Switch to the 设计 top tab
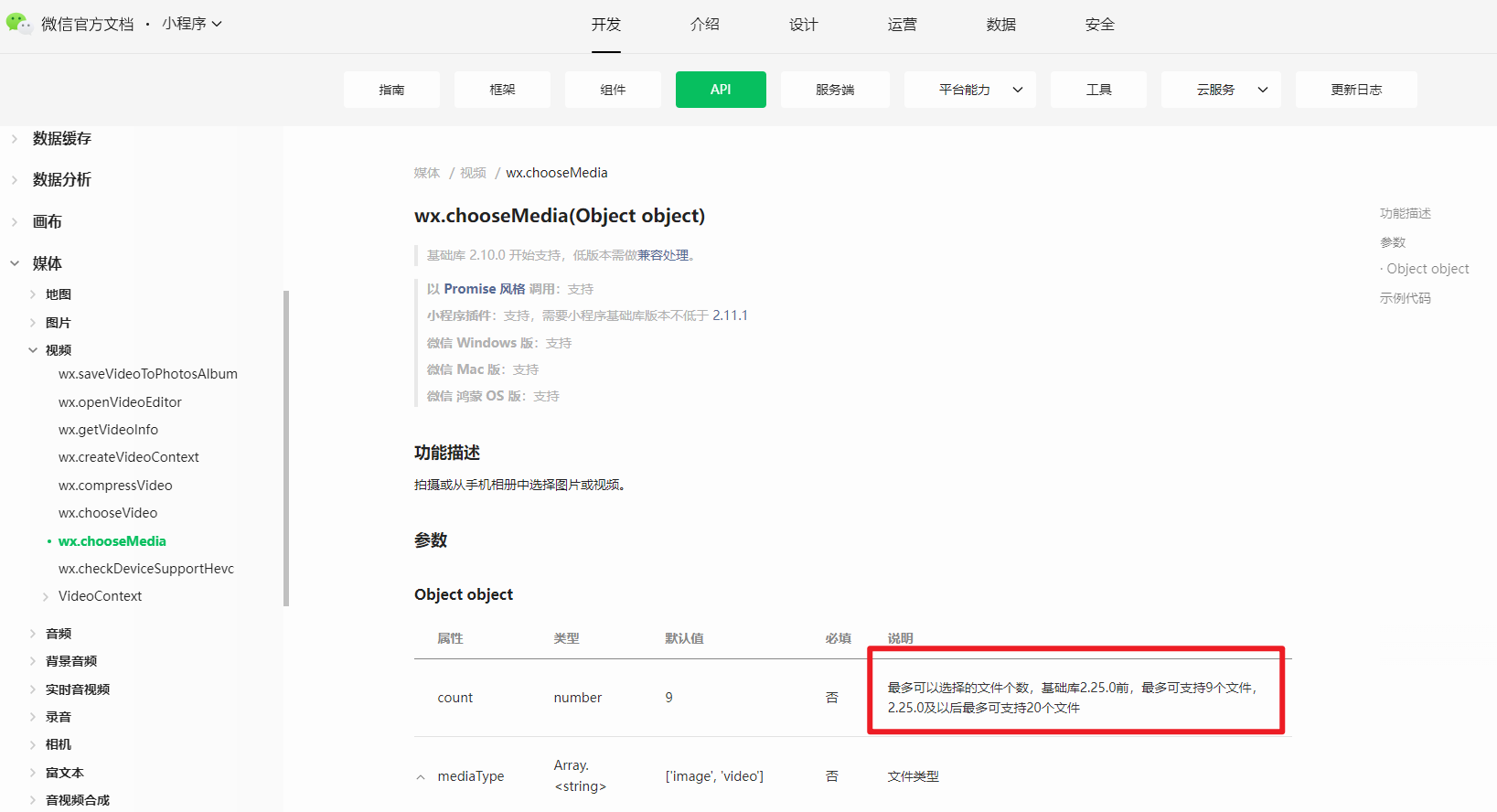The width and height of the screenshot is (1497, 812). tap(803, 25)
